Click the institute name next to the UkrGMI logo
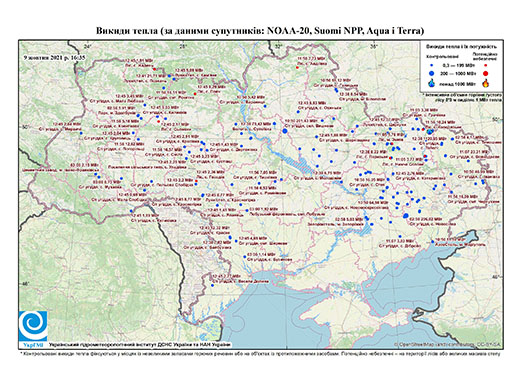The width and height of the screenshot is (520, 368). [x=140, y=345]
